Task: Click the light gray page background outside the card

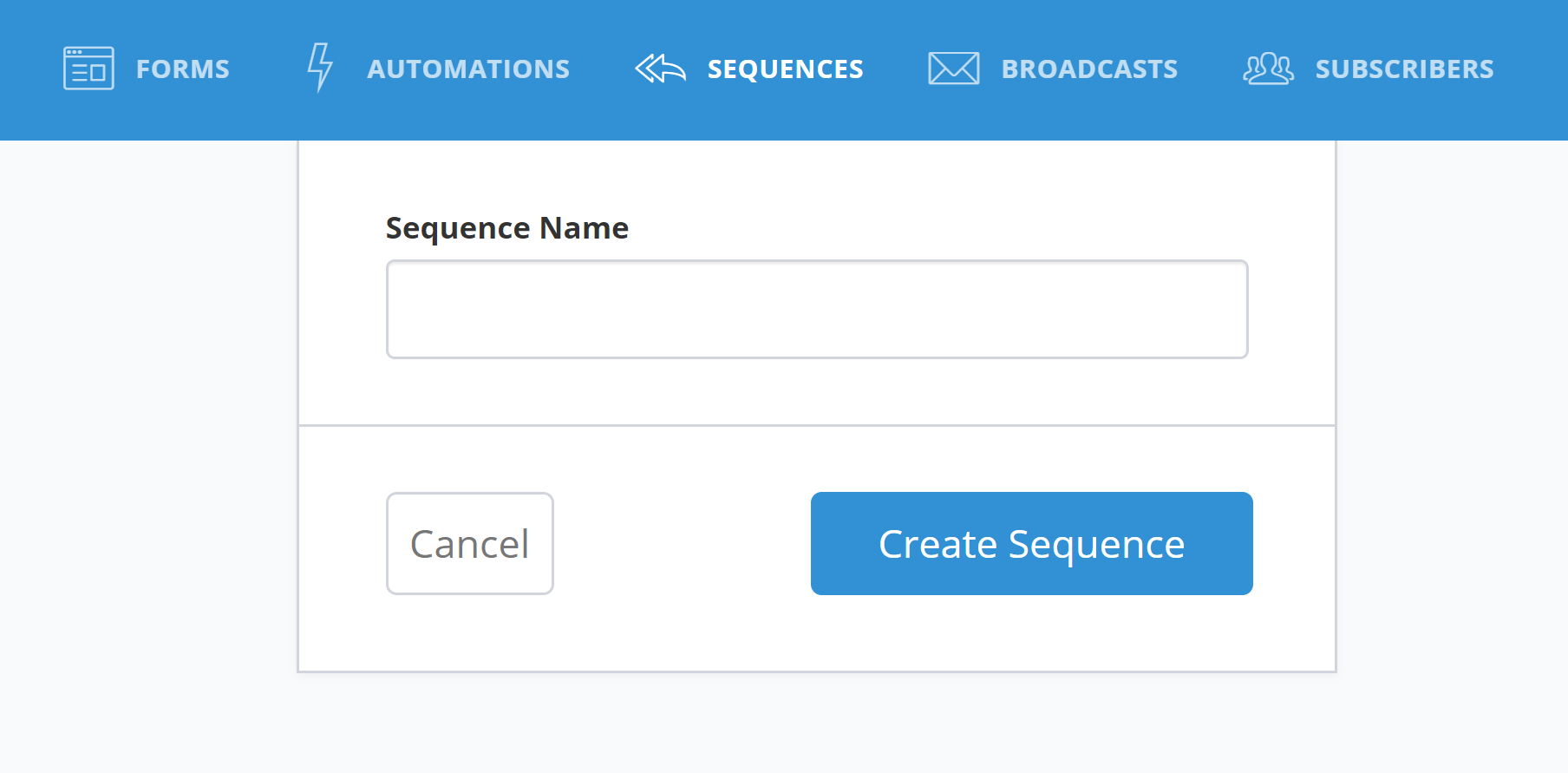Action: [x=147, y=434]
